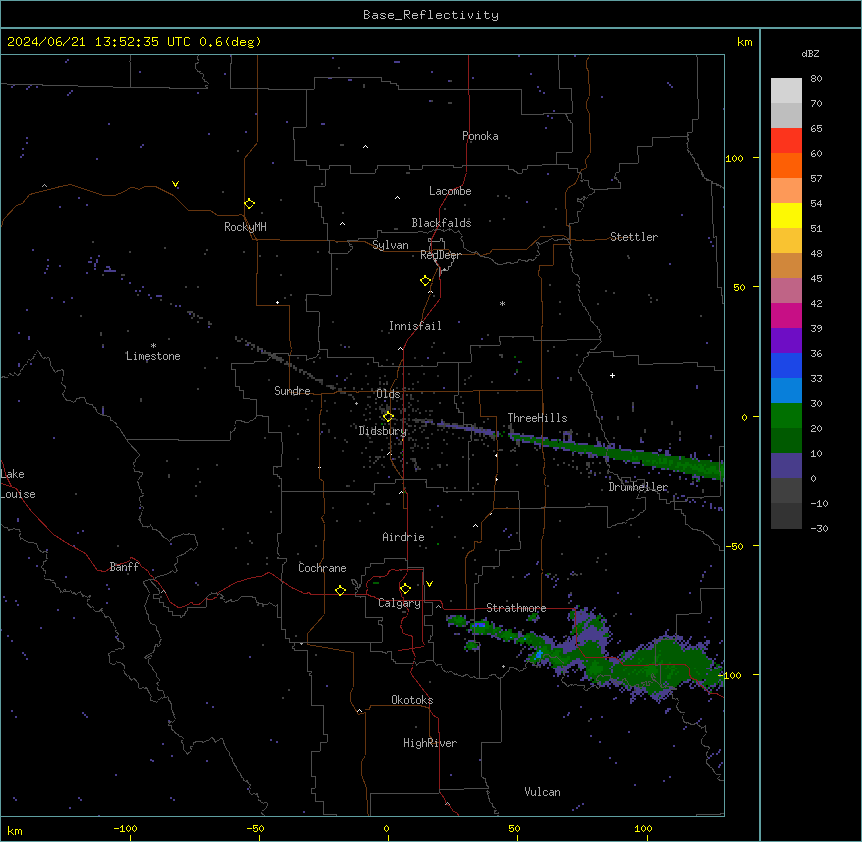Select the 30 dBZ light blue swatch
The height and width of the screenshot is (842, 862).
point(786,390)
